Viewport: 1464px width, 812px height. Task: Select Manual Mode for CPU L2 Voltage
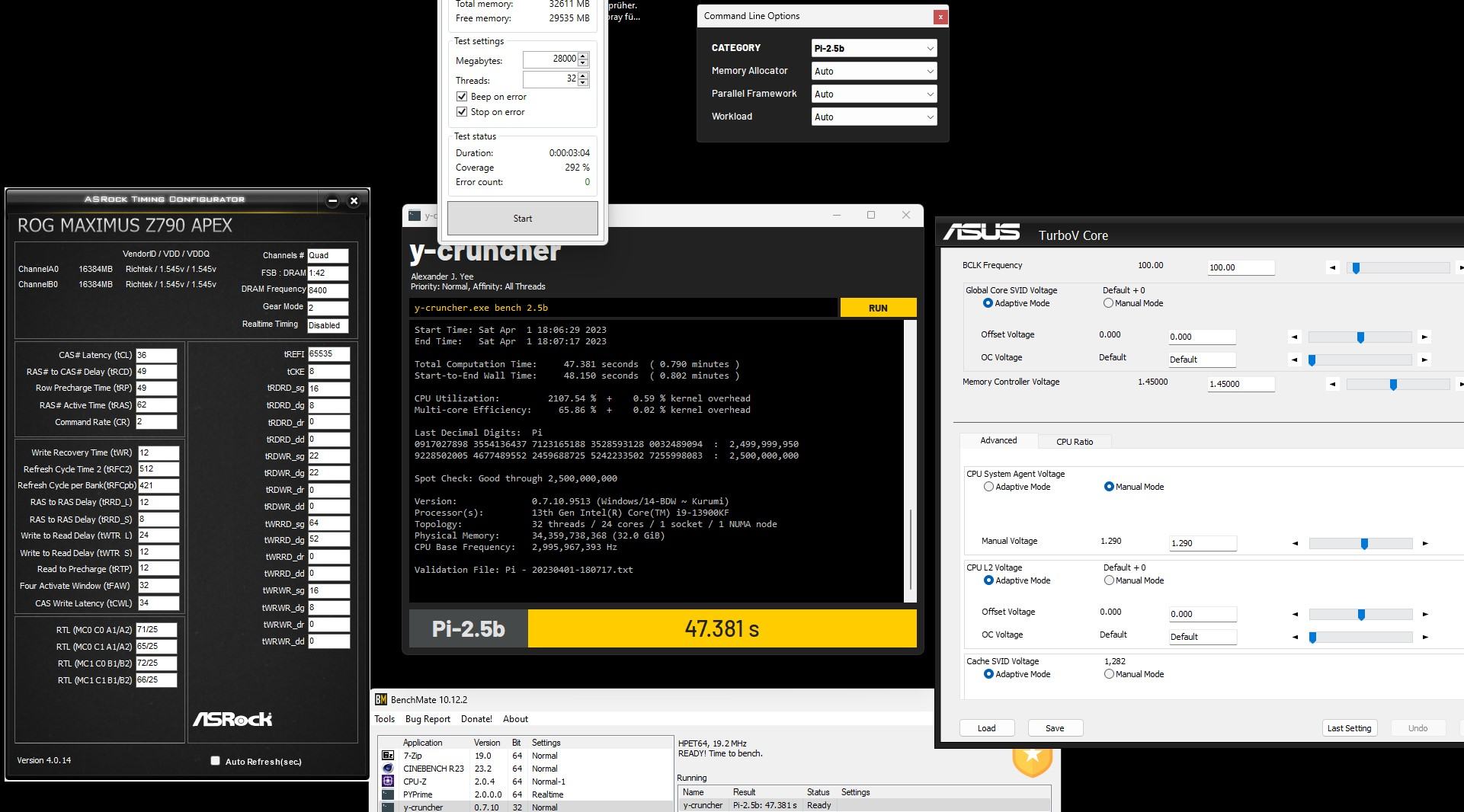(x=1109, y=580)
